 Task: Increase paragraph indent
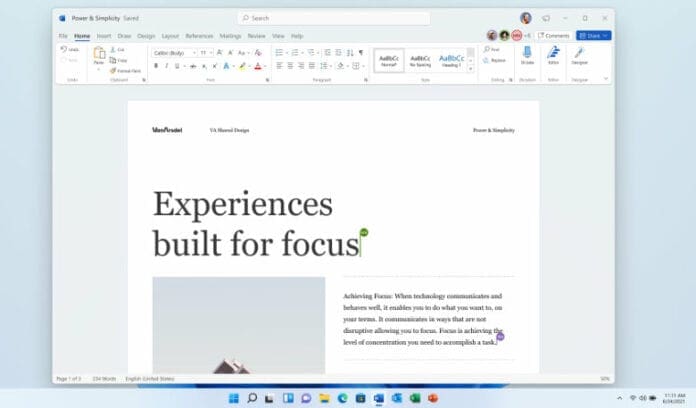[339, 53]
